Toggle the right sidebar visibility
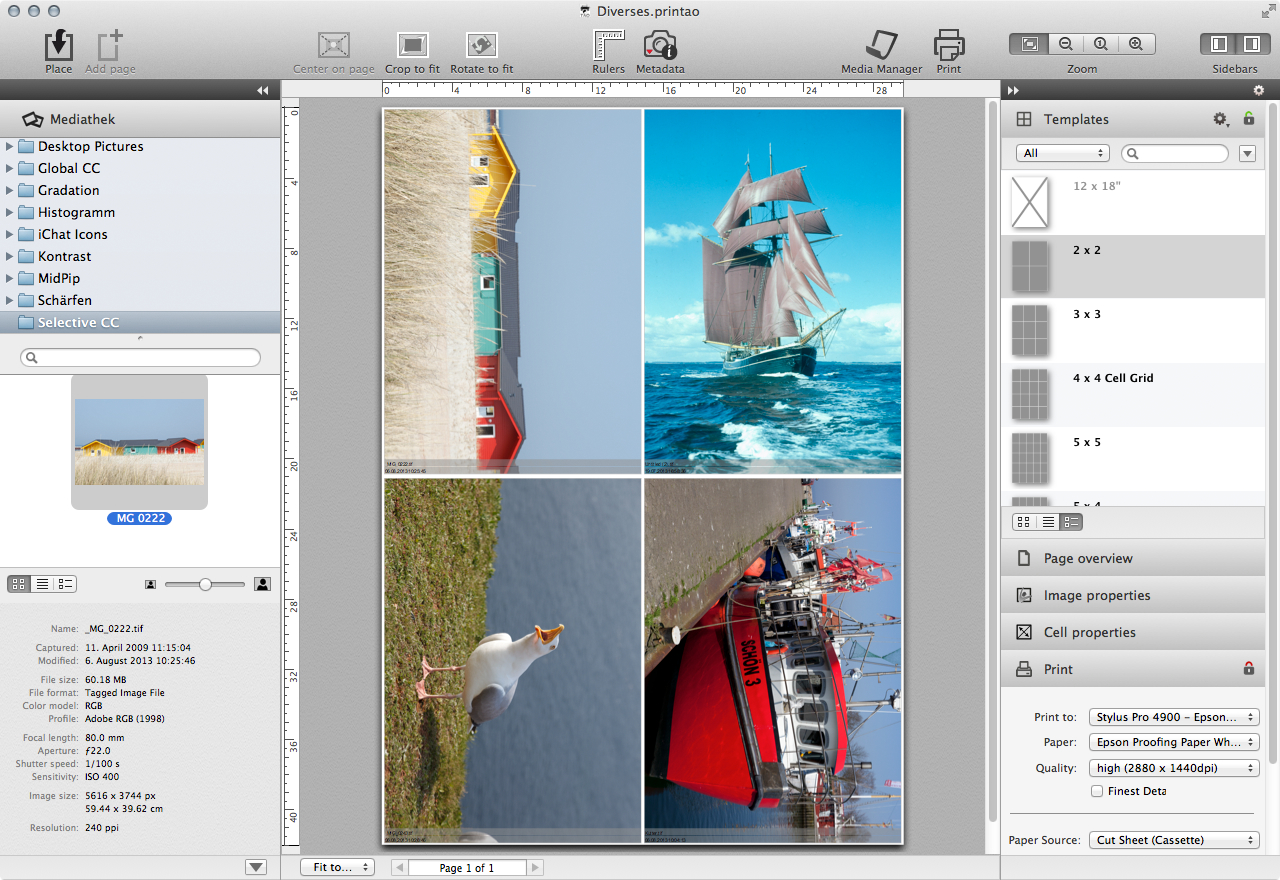The height and width of the screenshot is (880, 1280). click(x=1251, y=44)
